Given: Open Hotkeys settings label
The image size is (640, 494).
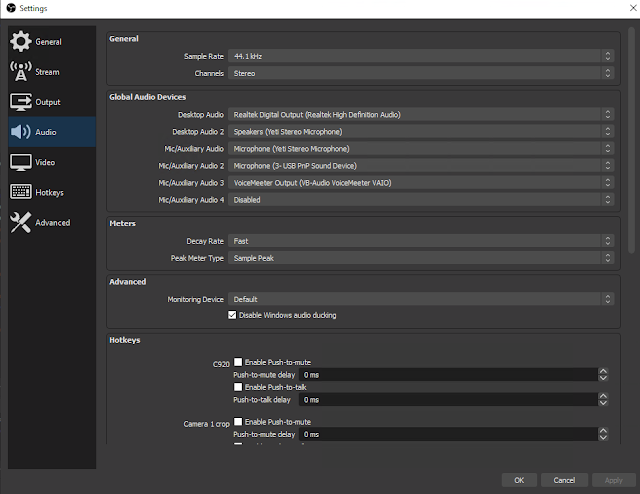Looking at the screenshot, I should coord(49,193).
